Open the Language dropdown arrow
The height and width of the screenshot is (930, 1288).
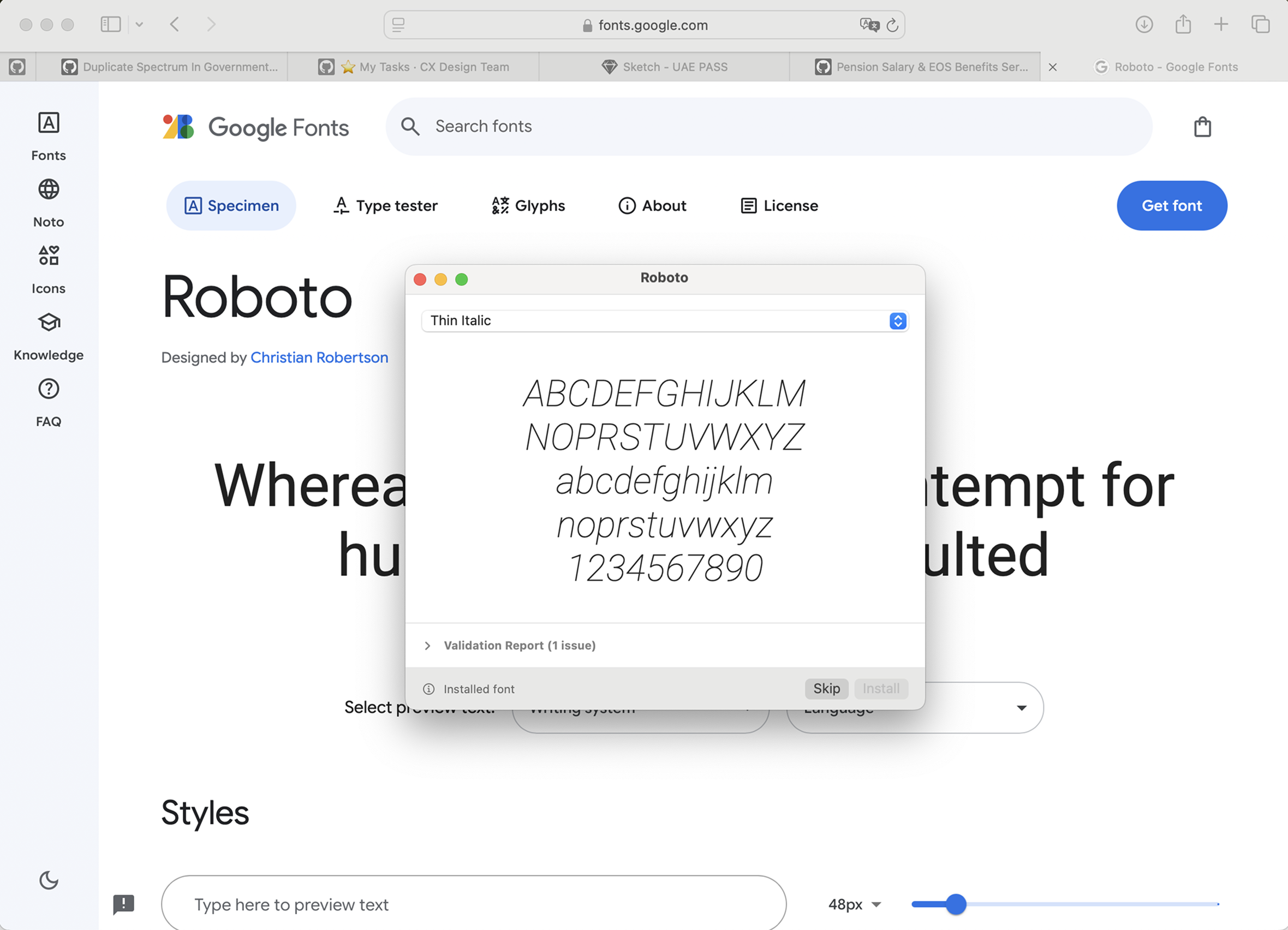[x=1021, y=707]
